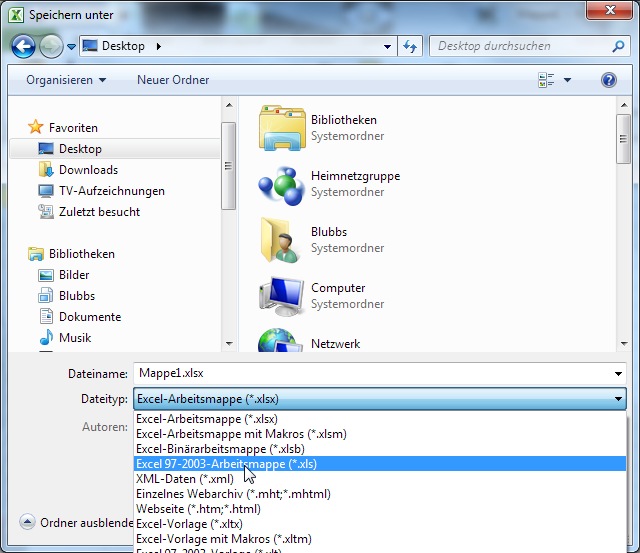Close the Speichern unter dialog
Image resolution: width=640 pixels, height=553 pixels.
pyautogui.click(x=609, y=10)
